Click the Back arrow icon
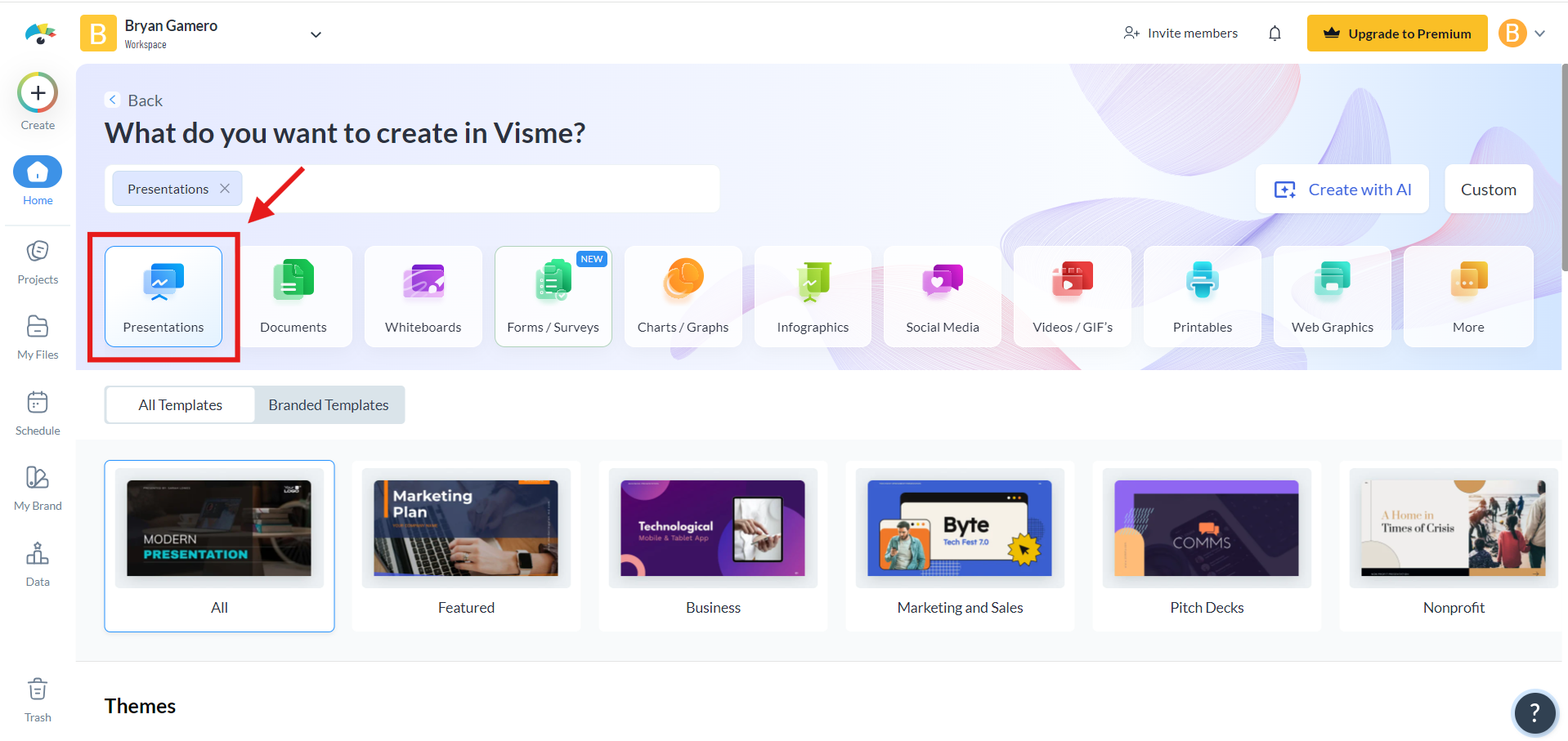 113,100
